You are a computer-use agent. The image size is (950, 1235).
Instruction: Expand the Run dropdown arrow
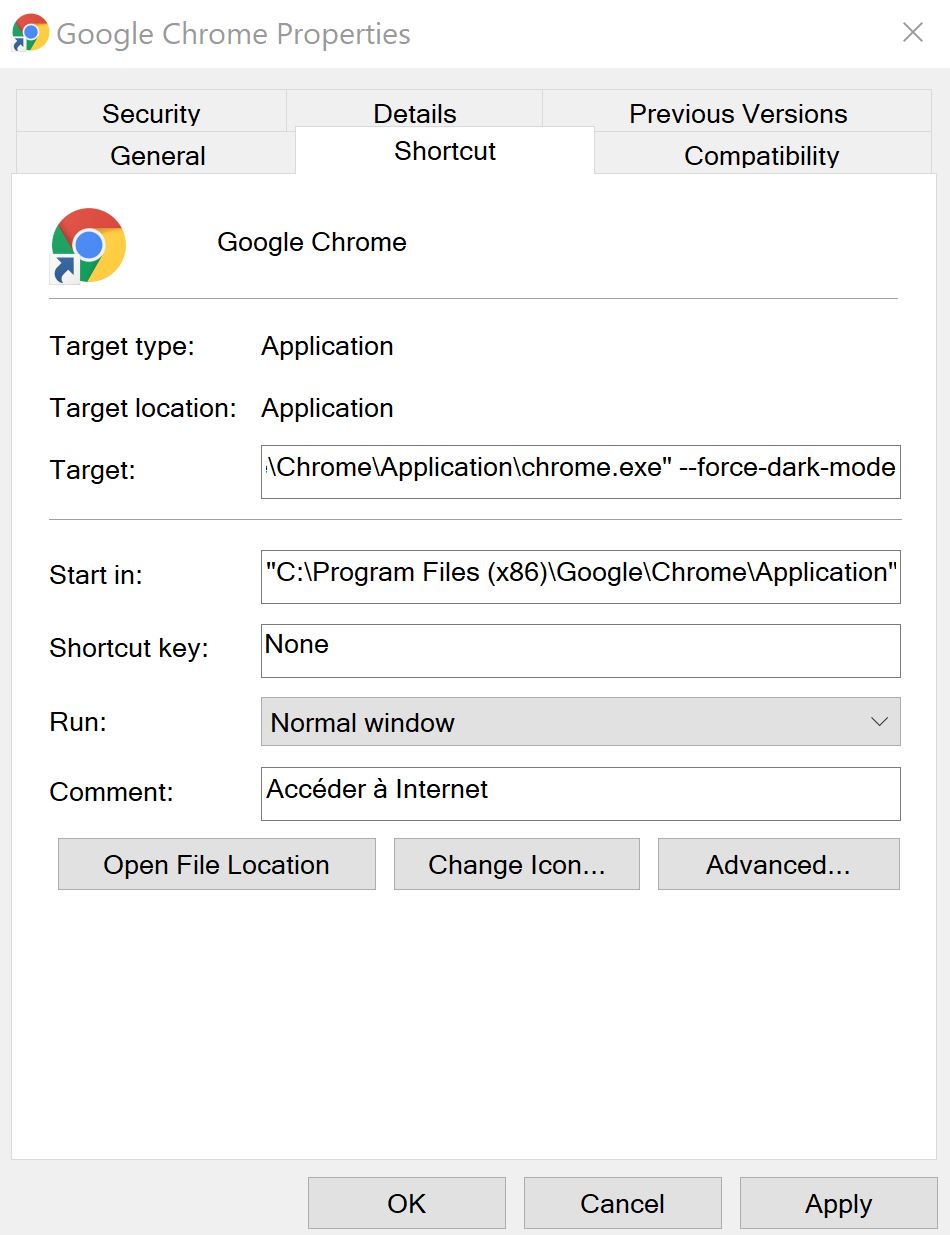point(879,722)
